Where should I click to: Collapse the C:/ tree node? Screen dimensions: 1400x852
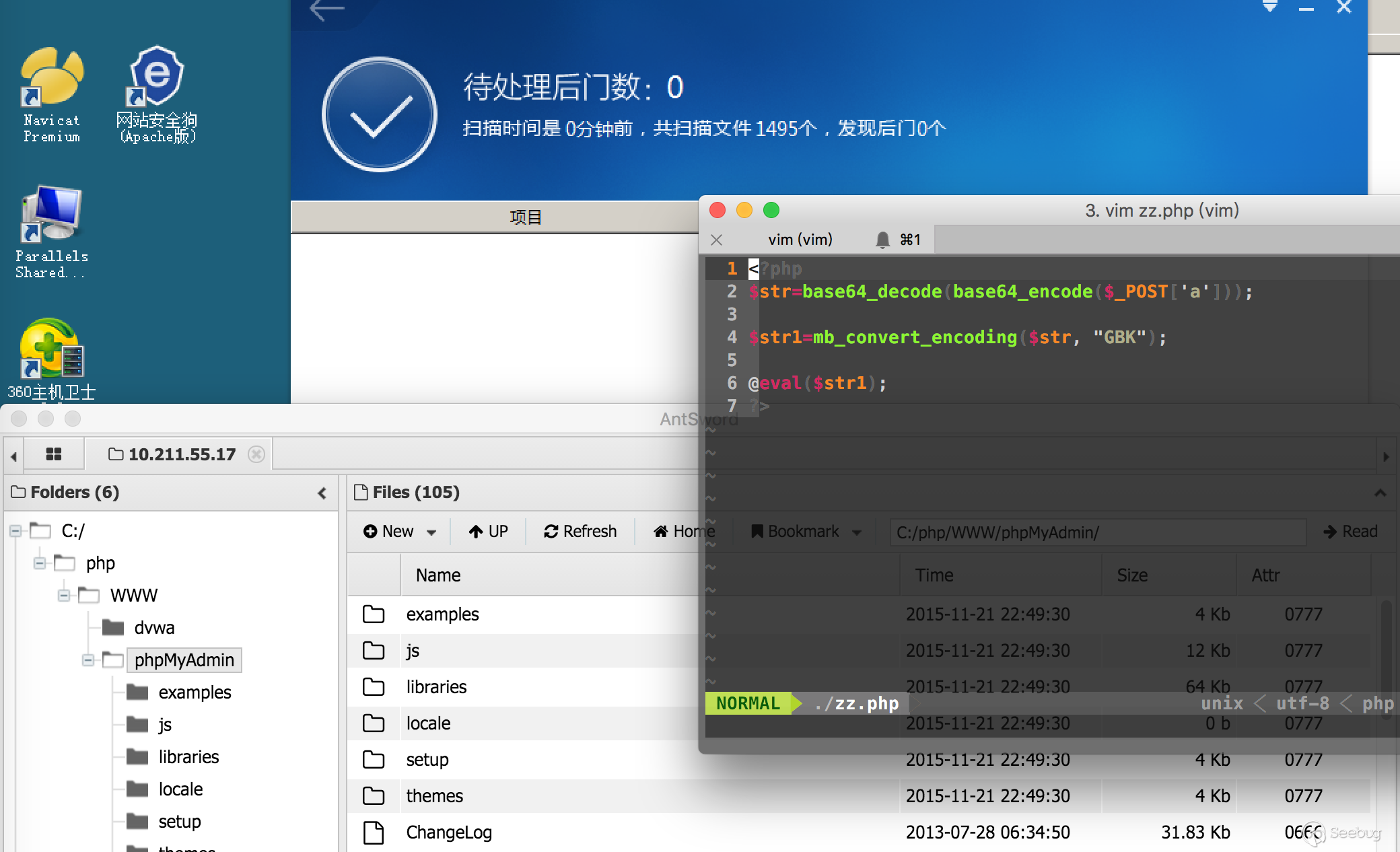(15, 531)
